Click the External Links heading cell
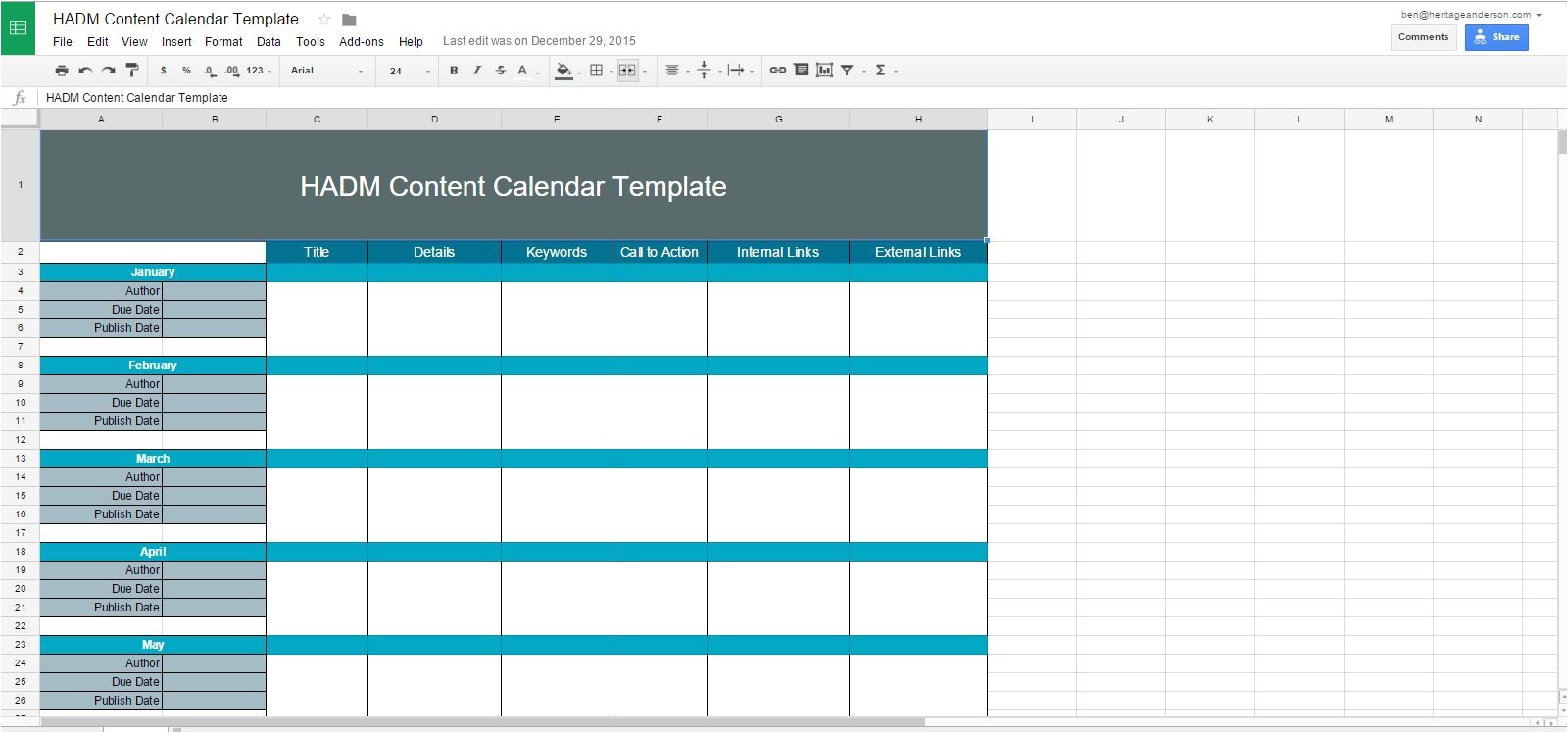This screenshot has width=1568, height=733. (918, 252)
